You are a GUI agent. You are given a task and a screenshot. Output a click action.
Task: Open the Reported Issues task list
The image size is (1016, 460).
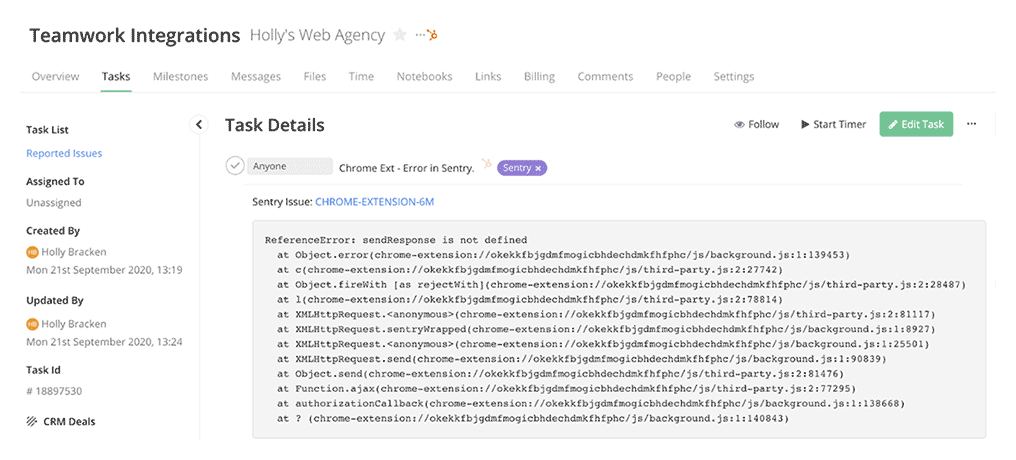[x=64, y=153]
